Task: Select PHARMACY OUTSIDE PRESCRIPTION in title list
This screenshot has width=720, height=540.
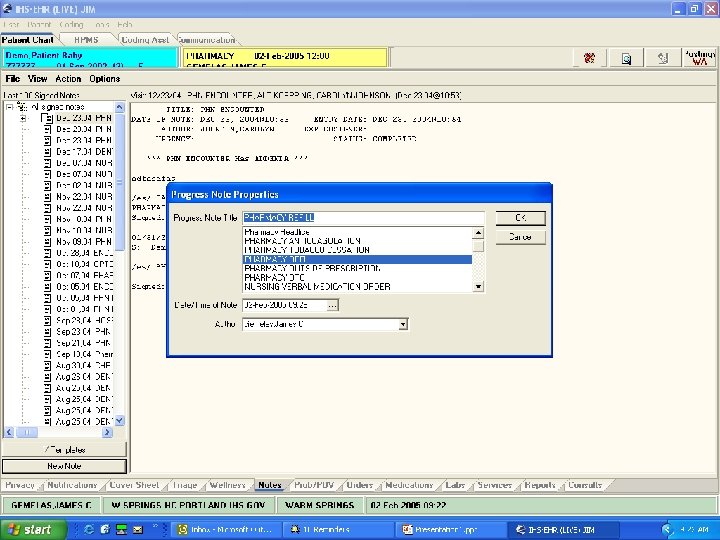Action: click(357, 269)
